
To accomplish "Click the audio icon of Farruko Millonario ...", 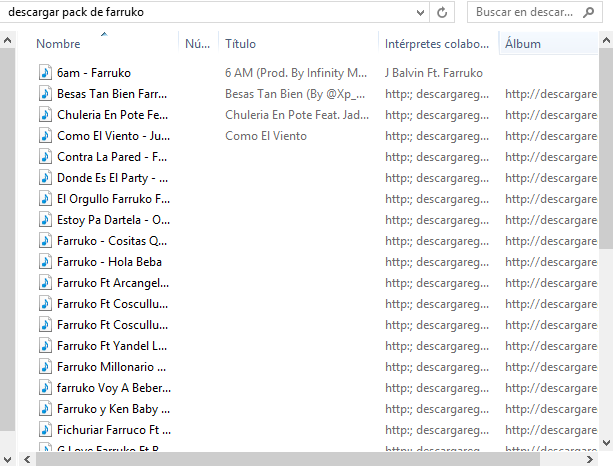I will click(45, 367).
